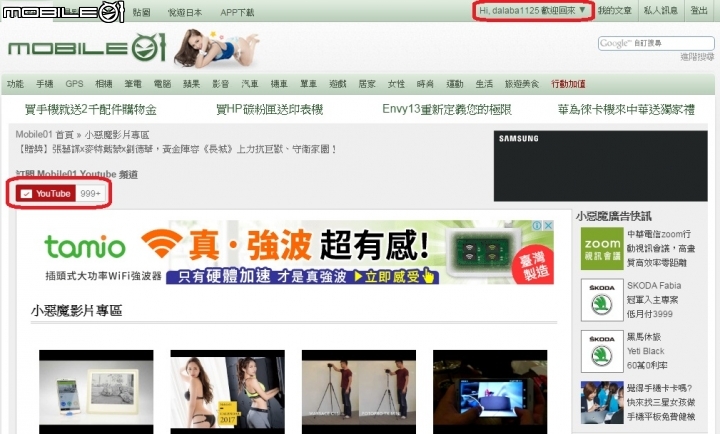Select the 居家 category tab
Image resolution: width=720 pixels, height=434 pixels.
pos(367,84)
